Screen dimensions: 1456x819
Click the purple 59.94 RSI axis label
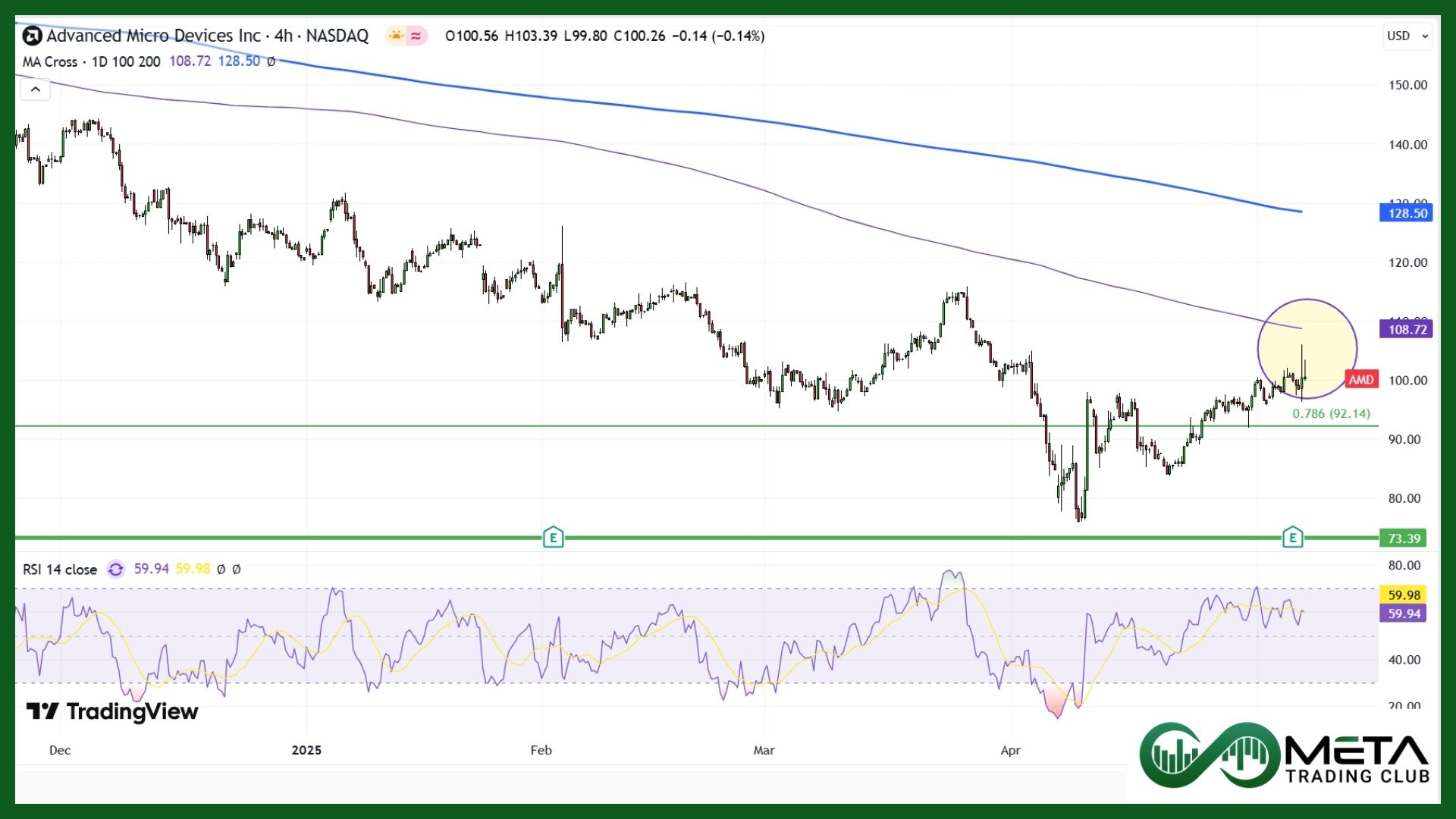tap(1403, 613)
